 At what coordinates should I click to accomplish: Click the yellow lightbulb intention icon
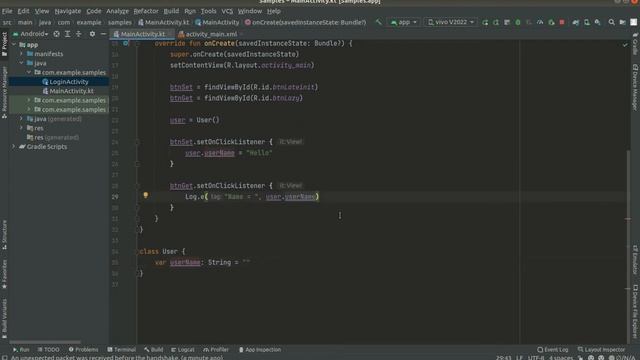(x=146, y=196)
